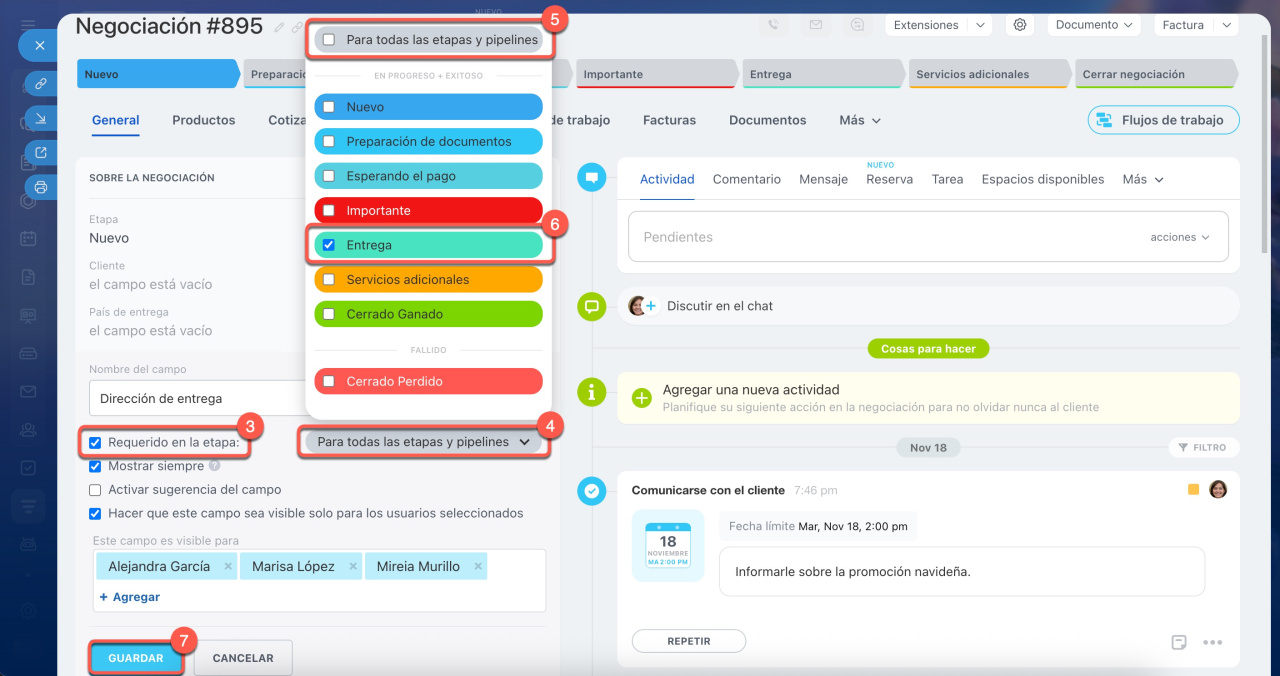Copy link using the chain icon button
The width and height of the screenshot is (1280, 676).
[x=41, y=84]
